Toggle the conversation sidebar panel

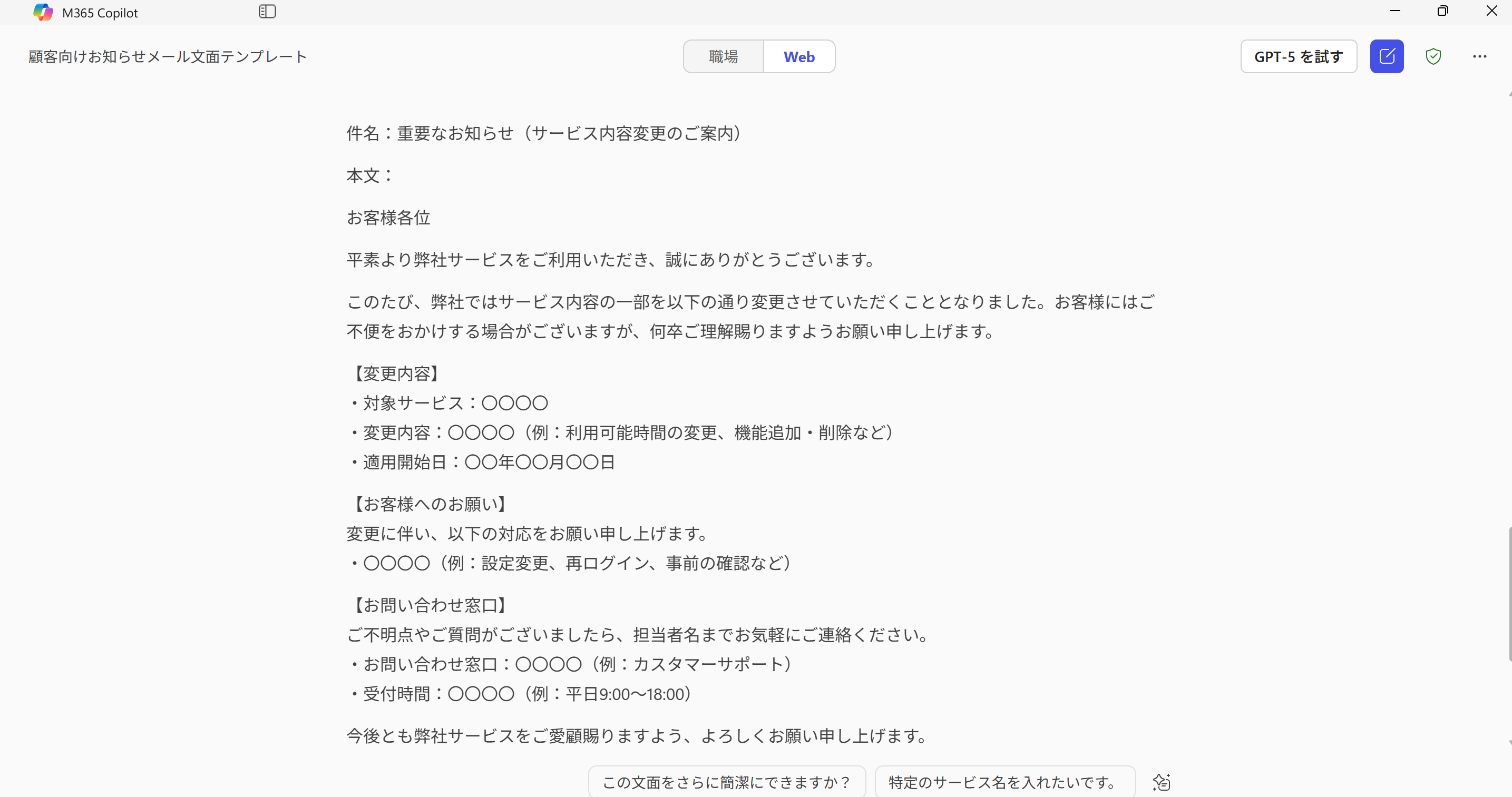pos(267,11)
